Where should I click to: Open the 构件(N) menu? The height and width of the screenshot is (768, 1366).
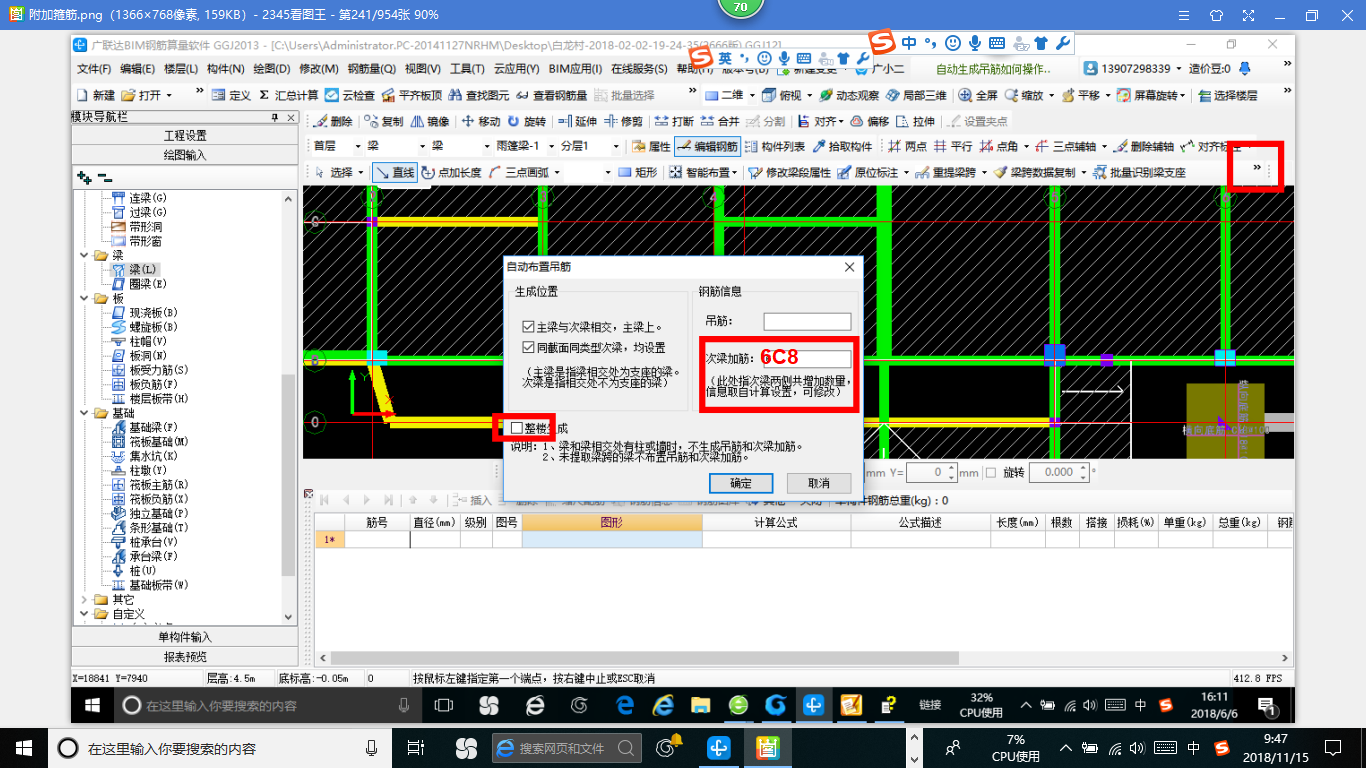[x=225, y=69]
